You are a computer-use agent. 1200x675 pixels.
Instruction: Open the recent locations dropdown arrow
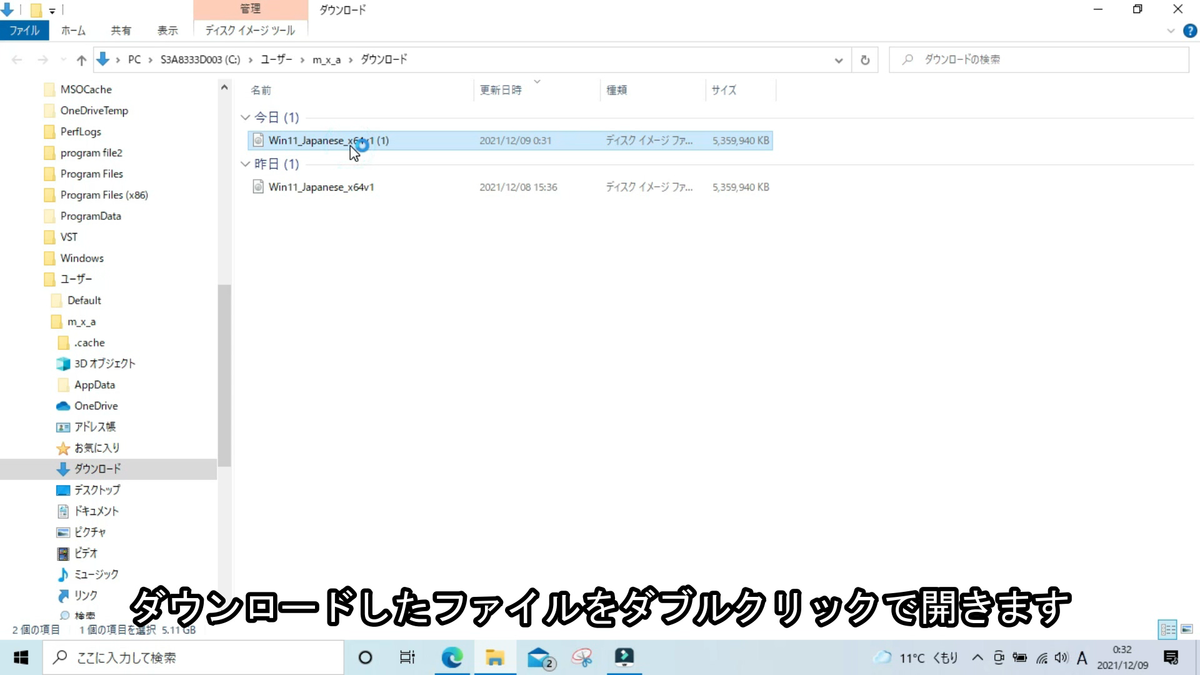63,60
